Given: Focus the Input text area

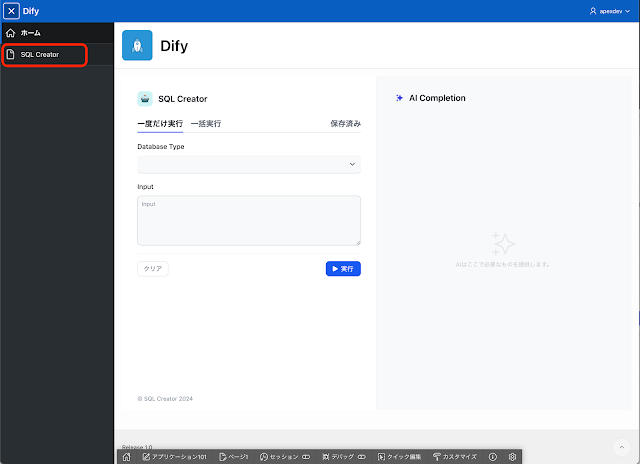Looking at the screenshot, I should pyautogui.click(x=249, y=220).
